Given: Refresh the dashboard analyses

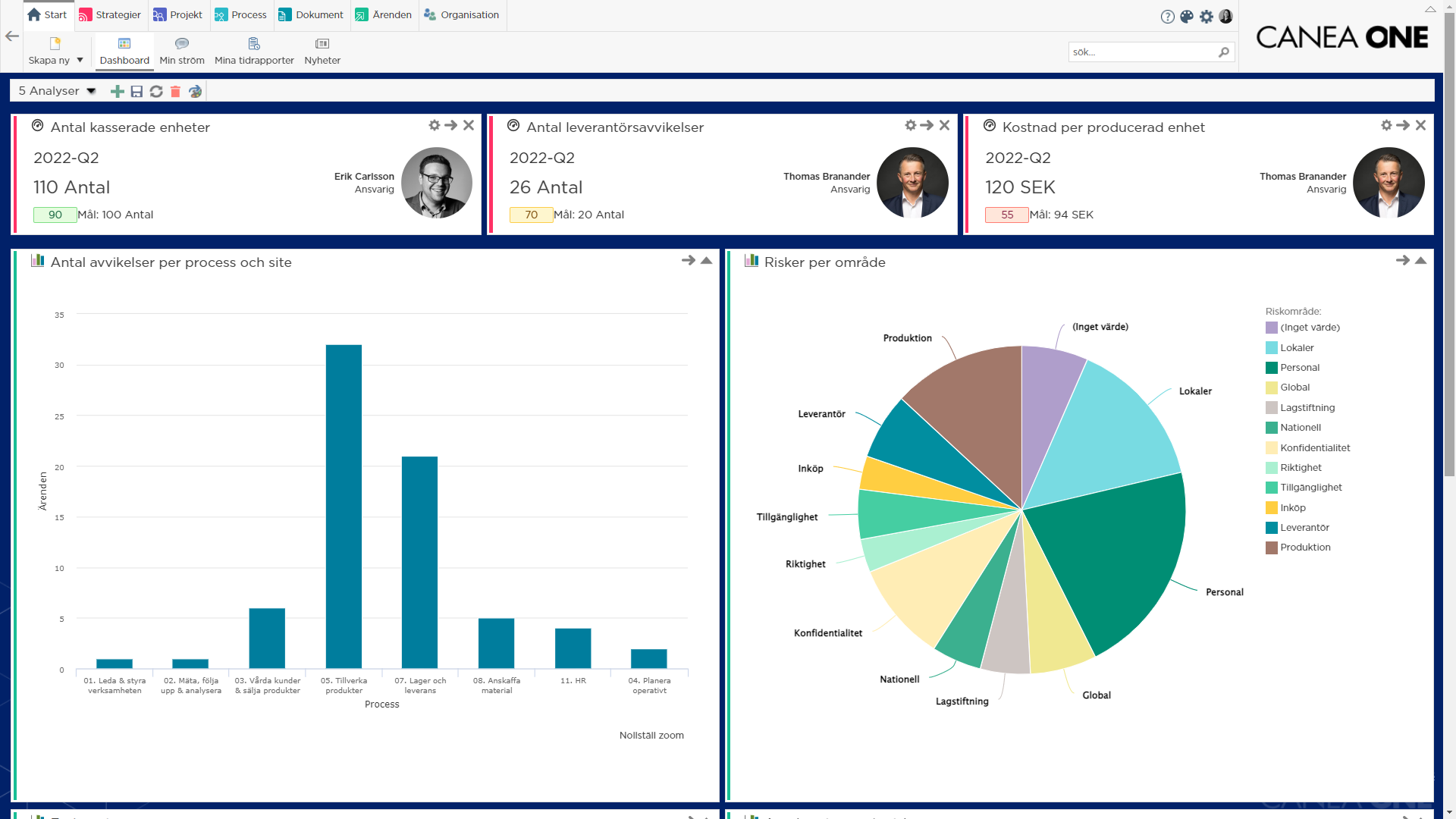Looking at the screenshot, I should tap(156, 92).
